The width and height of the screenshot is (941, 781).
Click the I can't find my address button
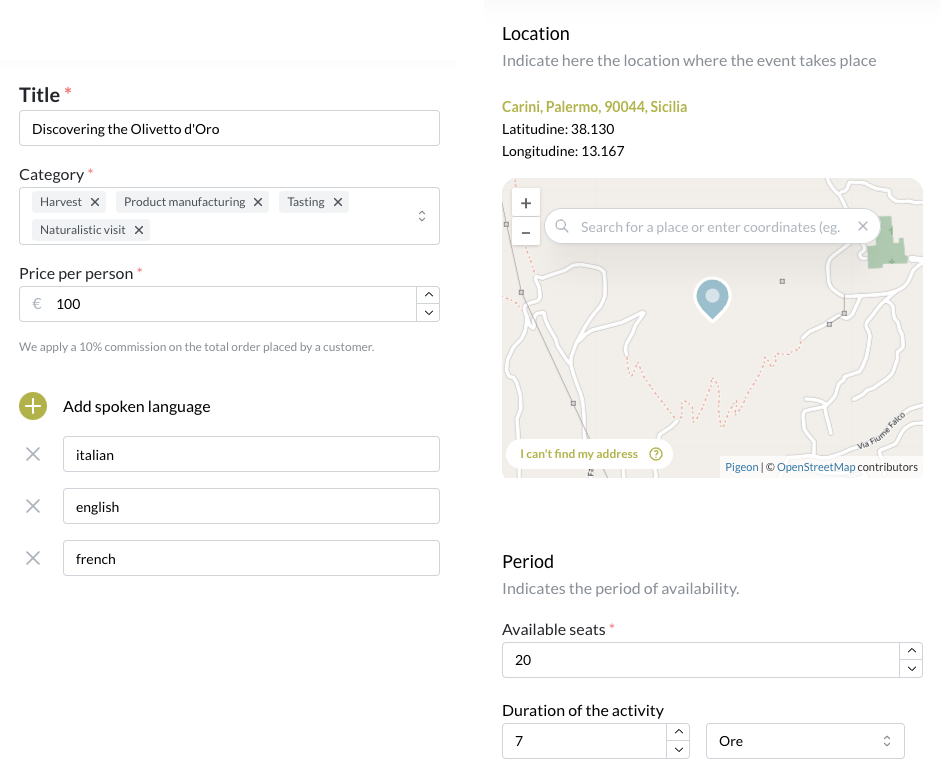click(589, 454)
